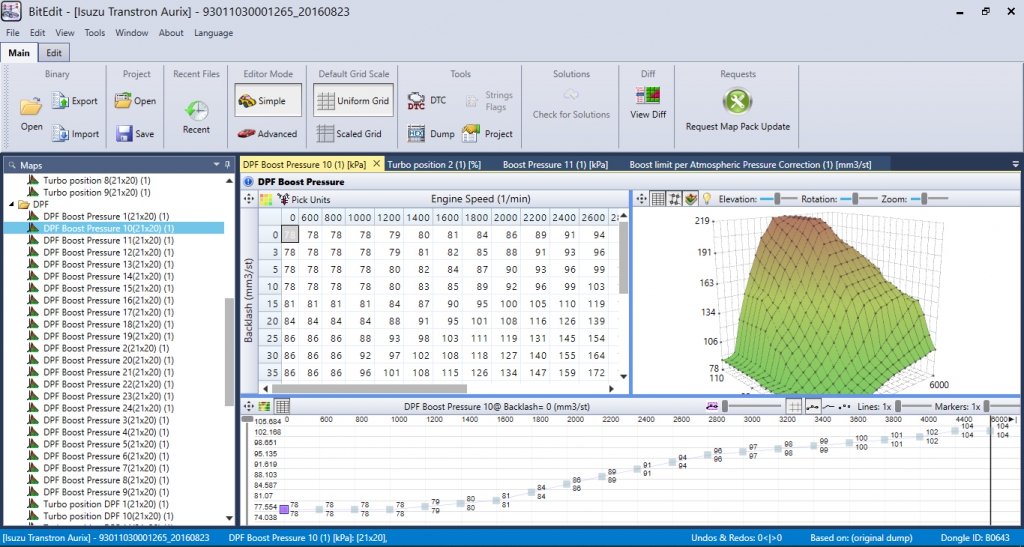1024x547 pixels.
Task: Click the 2D graph move-arrows icon
Action: click(x=248, y=406)
